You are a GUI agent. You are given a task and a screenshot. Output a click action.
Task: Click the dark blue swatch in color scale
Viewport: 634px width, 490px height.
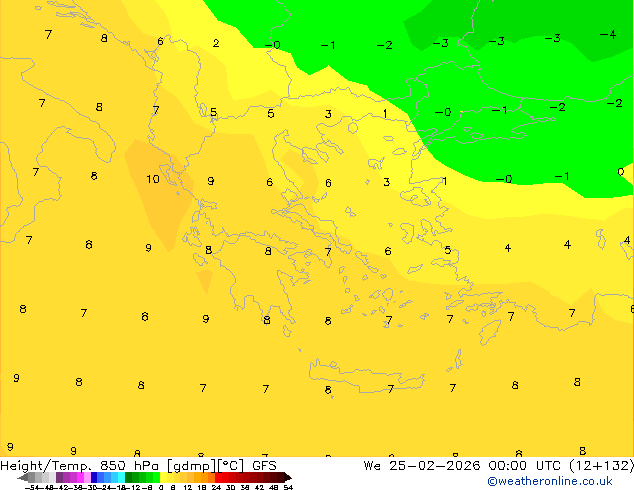coord(94,477)
